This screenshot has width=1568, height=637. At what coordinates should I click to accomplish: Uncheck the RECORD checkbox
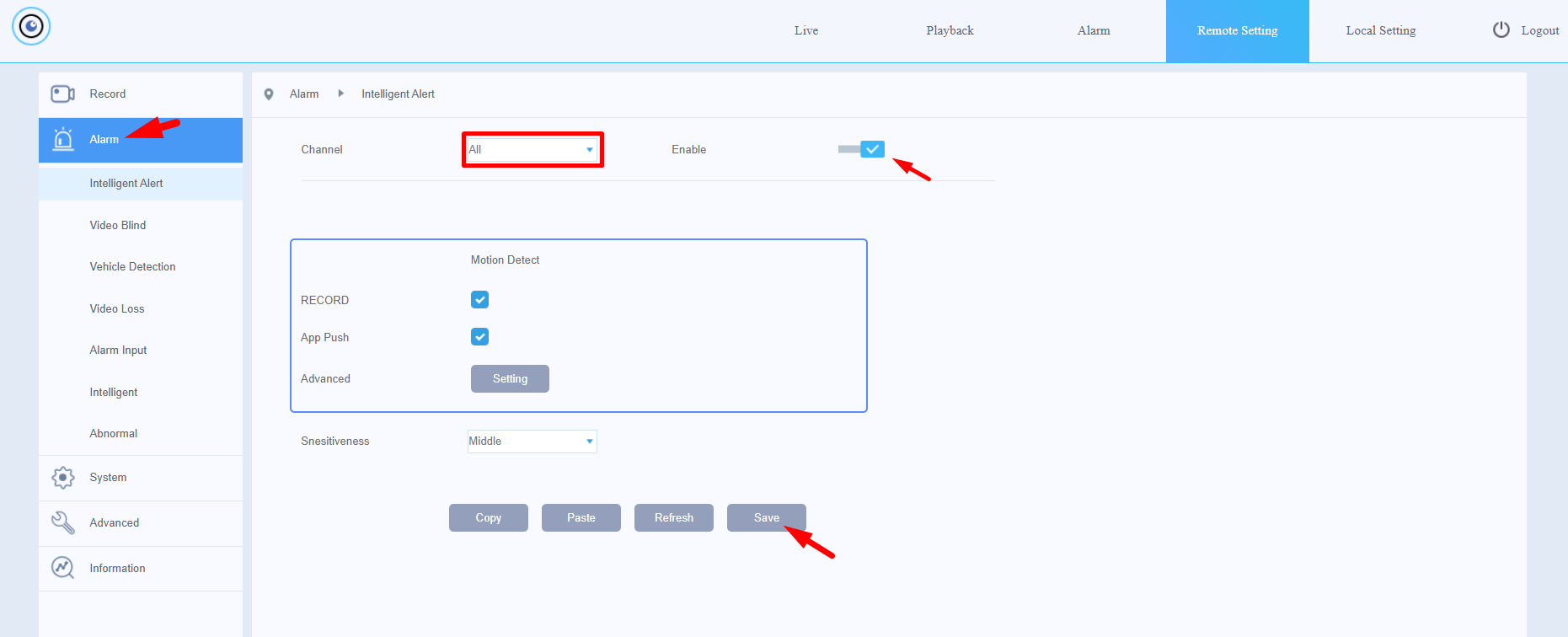pos(479,300)
